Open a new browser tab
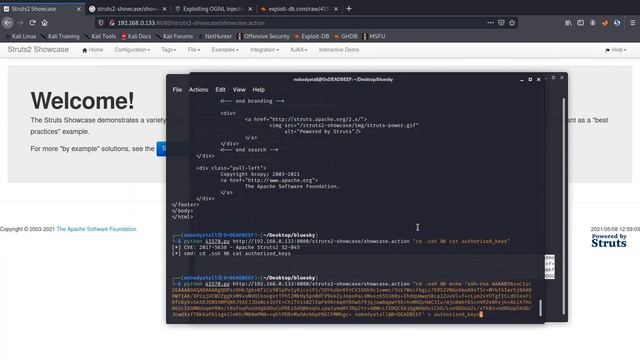Image resolution: width=640 pixels, height=360 pixels. click(x=349, y=9)
